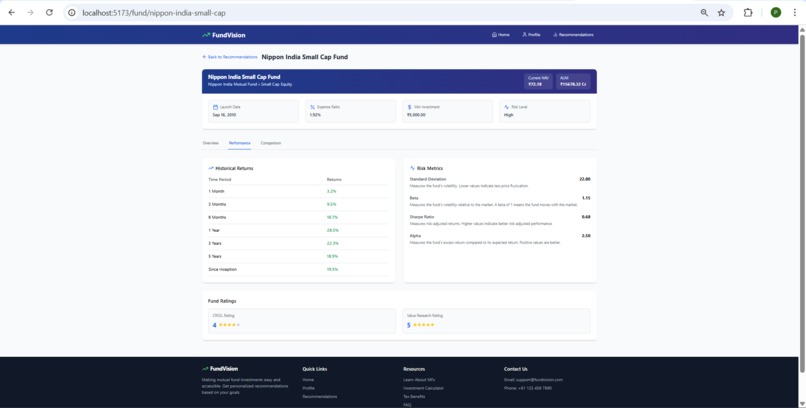Click the Beta metric label
Viewport: 806px width, 408px height.
[x=414, y=198]
